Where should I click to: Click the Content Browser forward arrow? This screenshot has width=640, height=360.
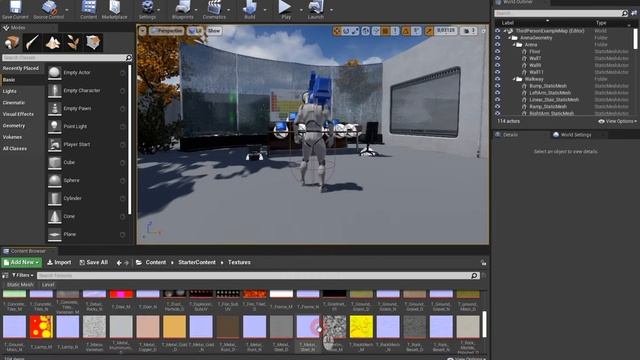pyautogui.click(x=127, y=263)
